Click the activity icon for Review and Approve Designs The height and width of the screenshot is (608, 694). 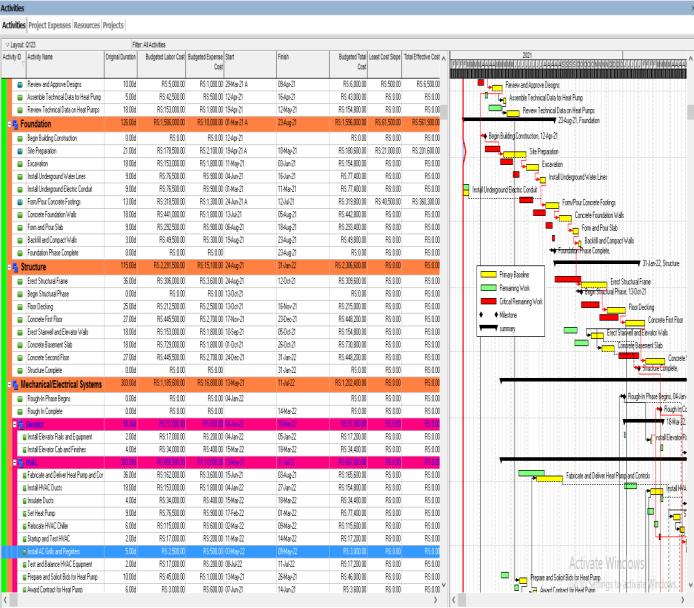pos(20,85)
